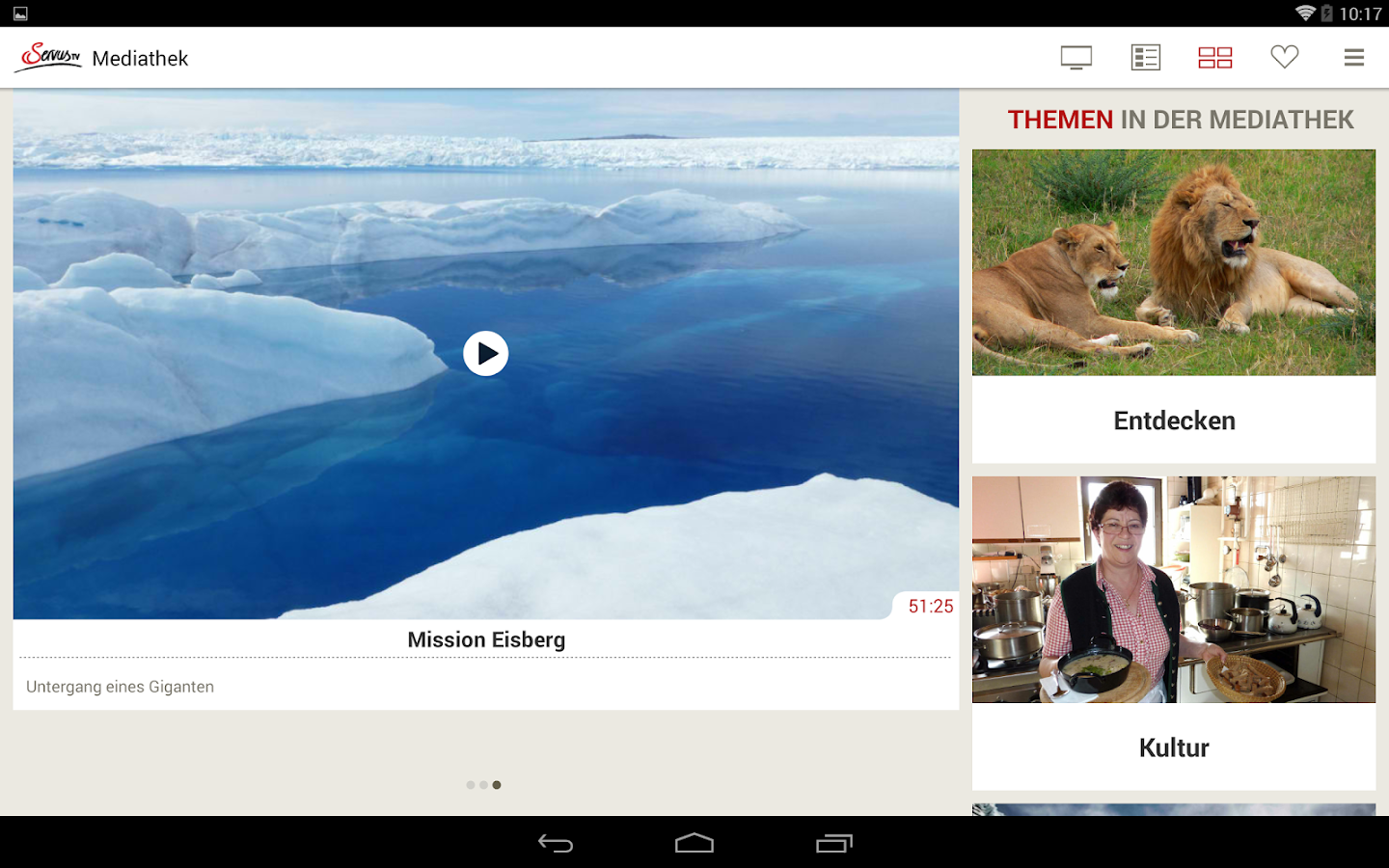
Task: Open the screenshot notification icon
Action: click(x=21, y=14)
